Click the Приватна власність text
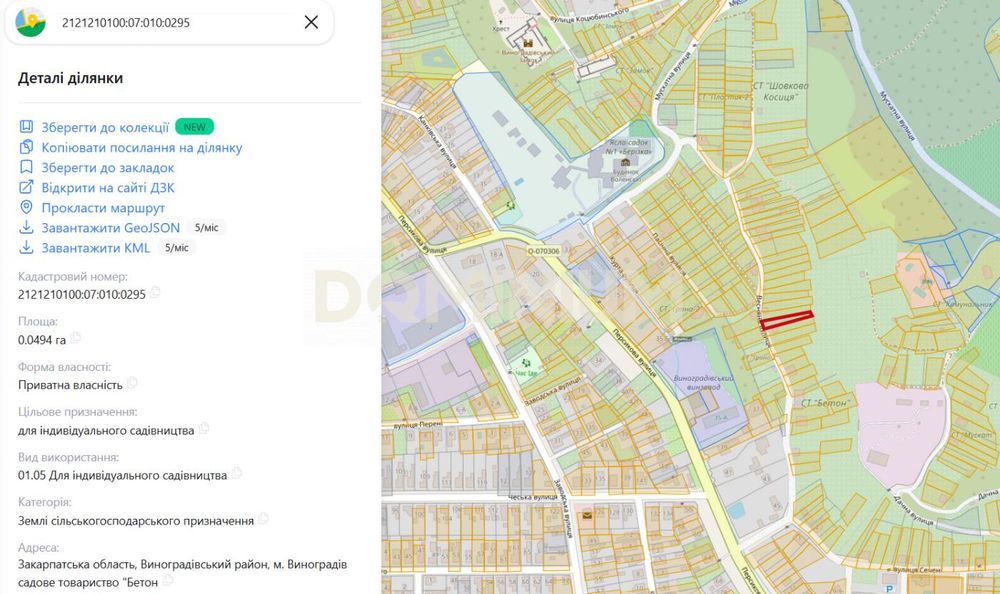This screenshot has width=1000, height=594. (70, 385)
